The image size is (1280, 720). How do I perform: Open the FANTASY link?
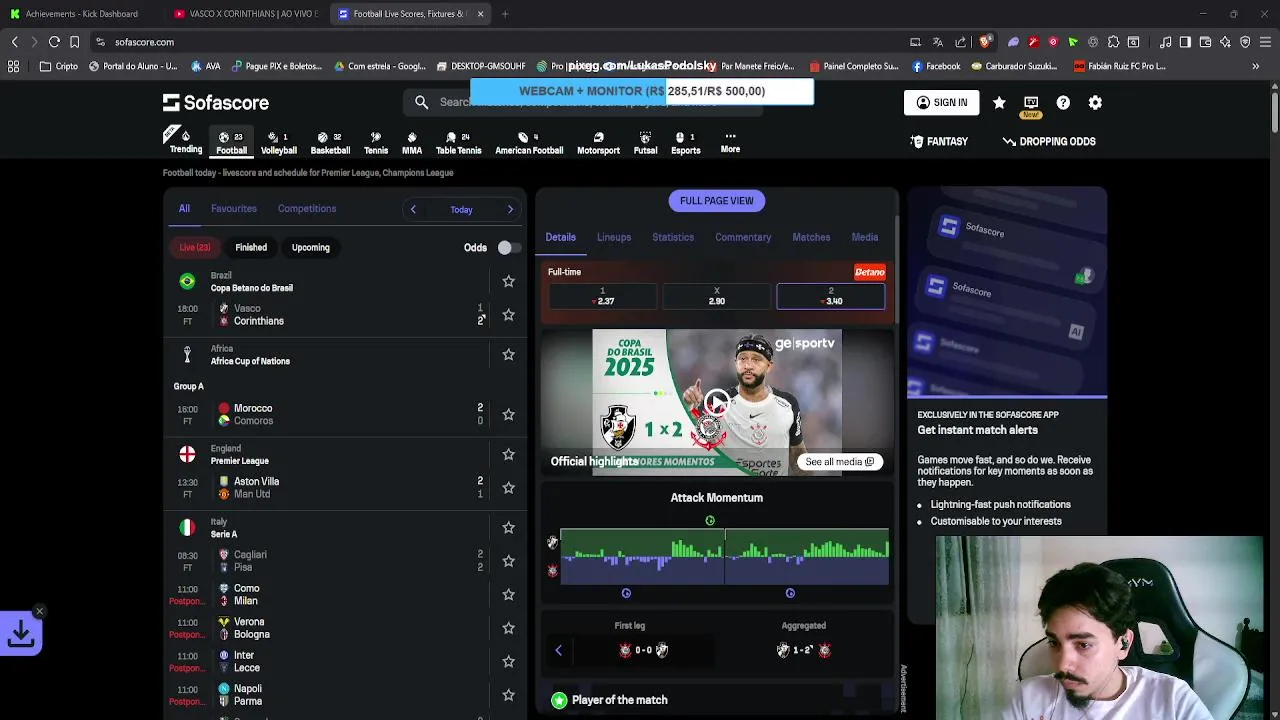point(939,142)
